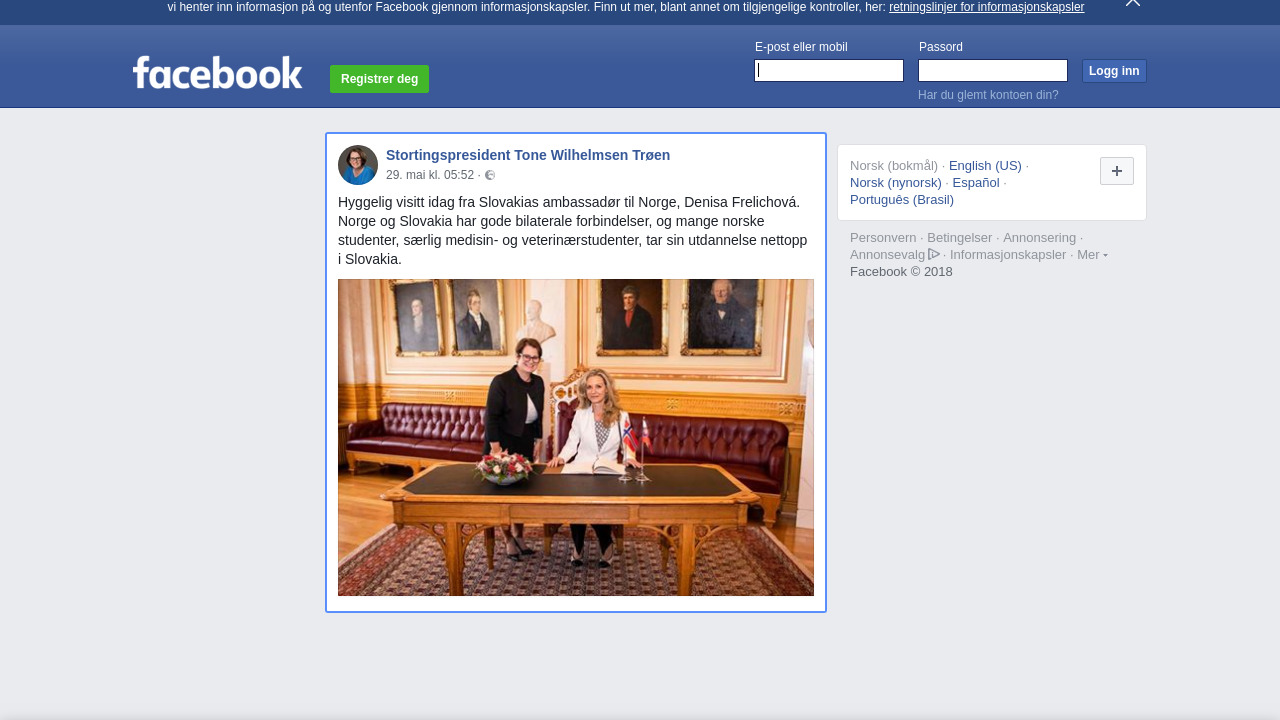
Task: Click the plus button to add languages
Action: [1117, 171]
